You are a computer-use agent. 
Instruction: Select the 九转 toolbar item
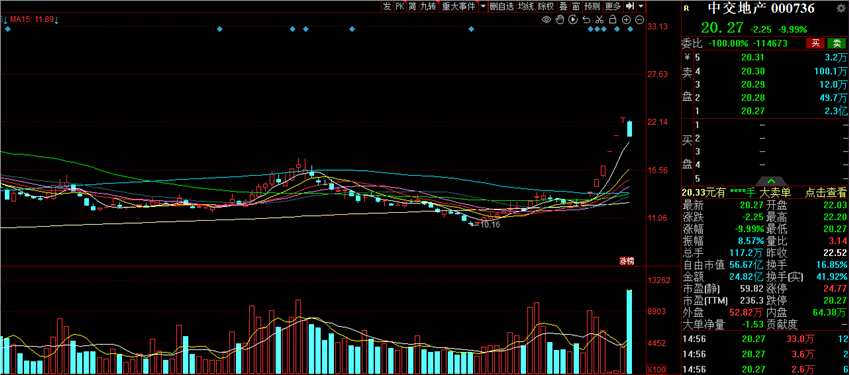pyautogui.click(x=428, y=6)
